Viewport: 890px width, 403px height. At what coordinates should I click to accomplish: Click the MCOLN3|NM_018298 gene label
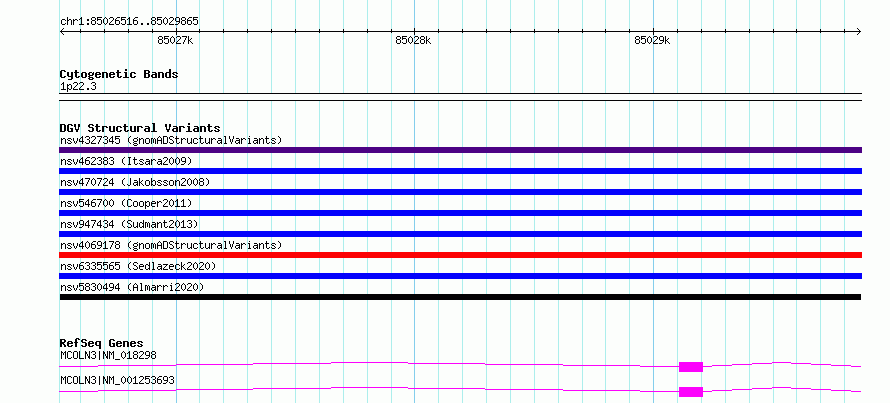pyautogui.click(x=108, y=355)
